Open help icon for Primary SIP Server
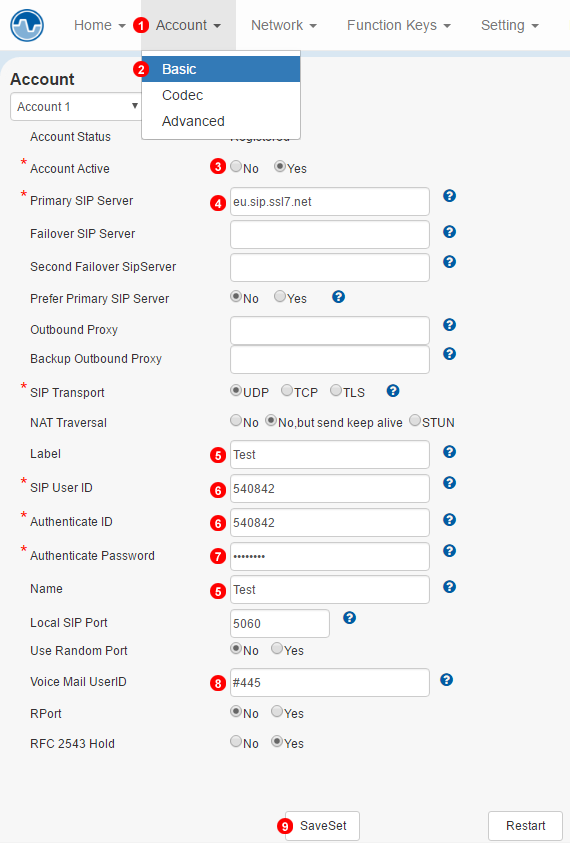 [x=450, y=196]
